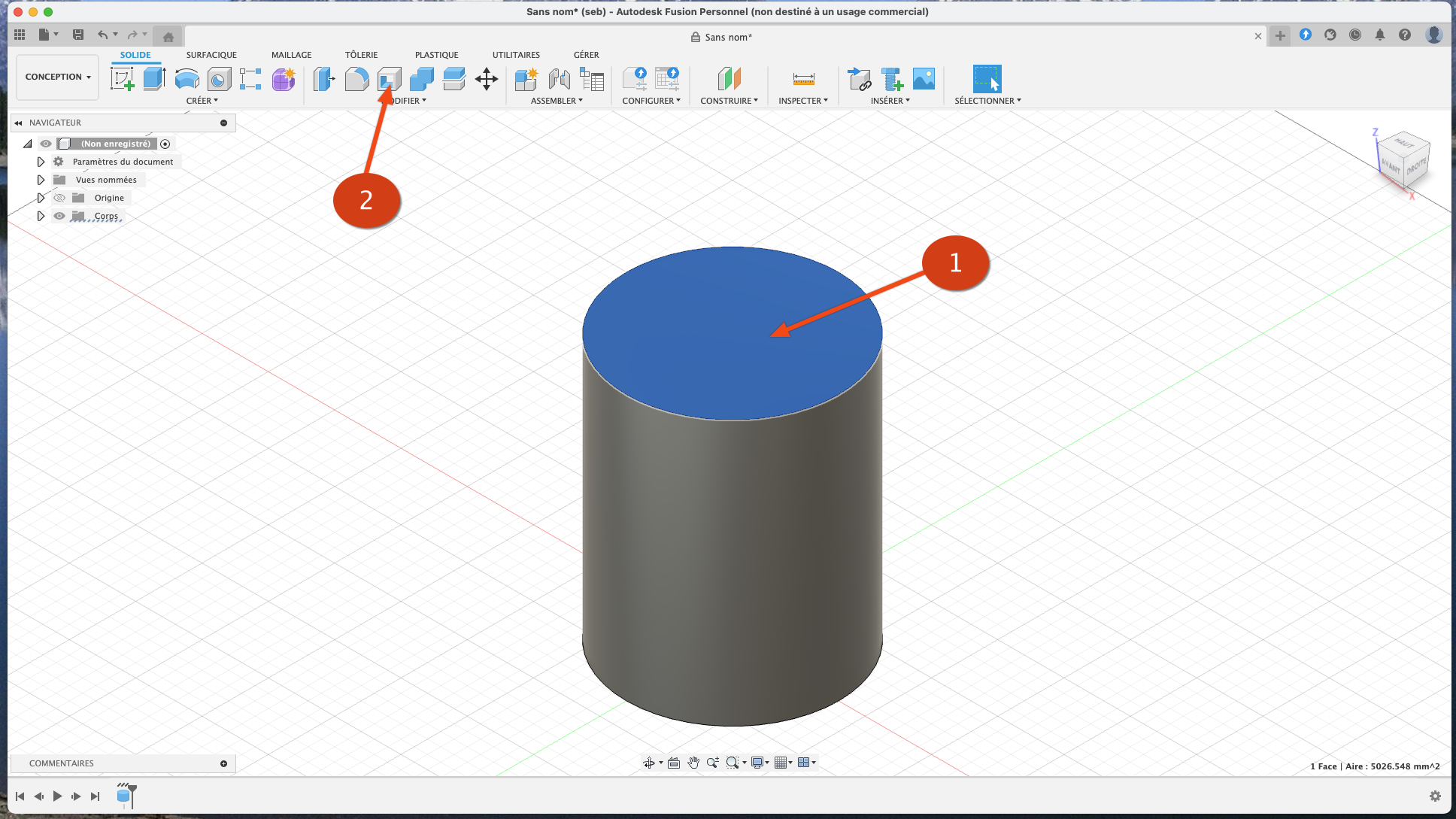This screenshot has width=1456, height=819.
Task: Hide the Corps folder with eye icon
Action: 59,216
